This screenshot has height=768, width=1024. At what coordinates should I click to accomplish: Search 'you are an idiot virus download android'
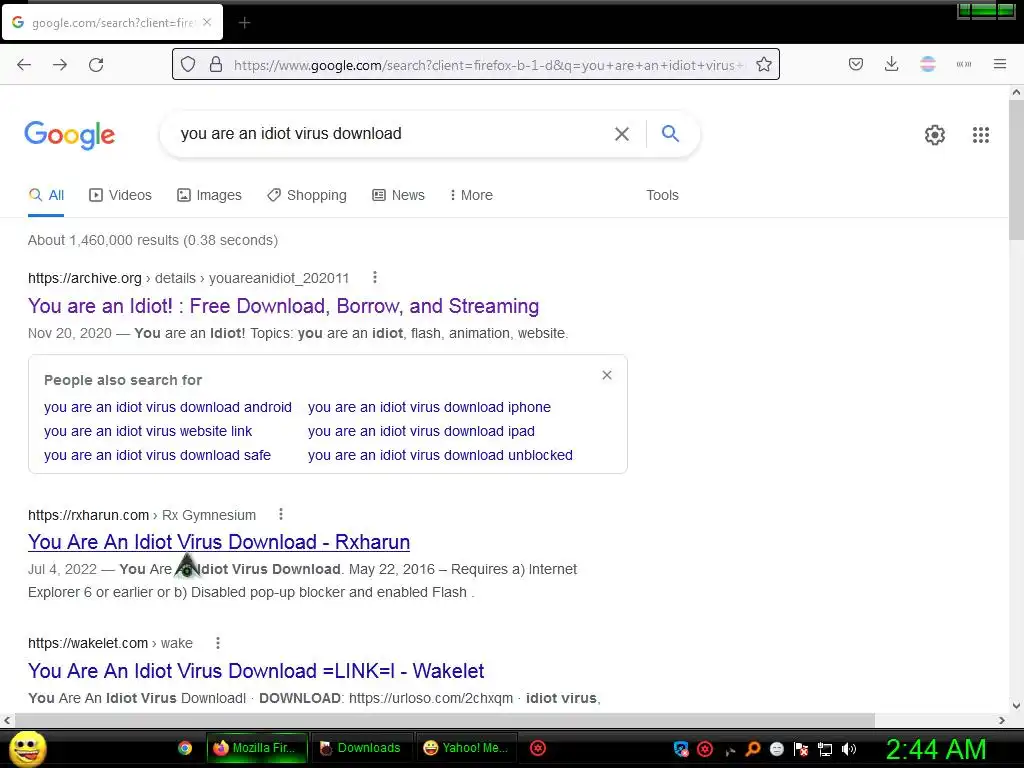tap(168, 407)
